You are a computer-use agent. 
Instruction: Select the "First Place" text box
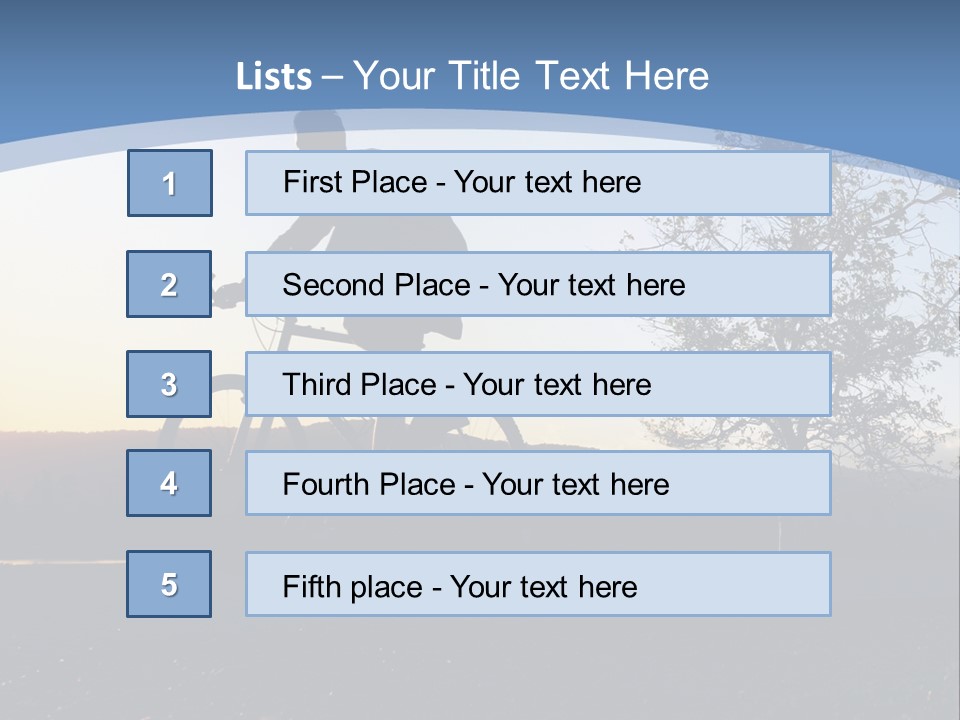click(538, 183)
